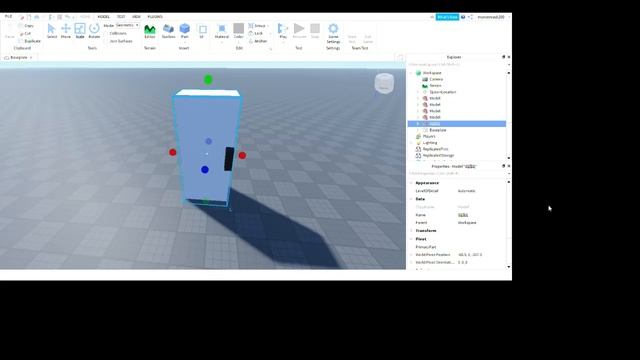Image resolution: width=640 pixels, height=360 pixels.
Task: Switch to the HOME tab
Action: point(85,17)
